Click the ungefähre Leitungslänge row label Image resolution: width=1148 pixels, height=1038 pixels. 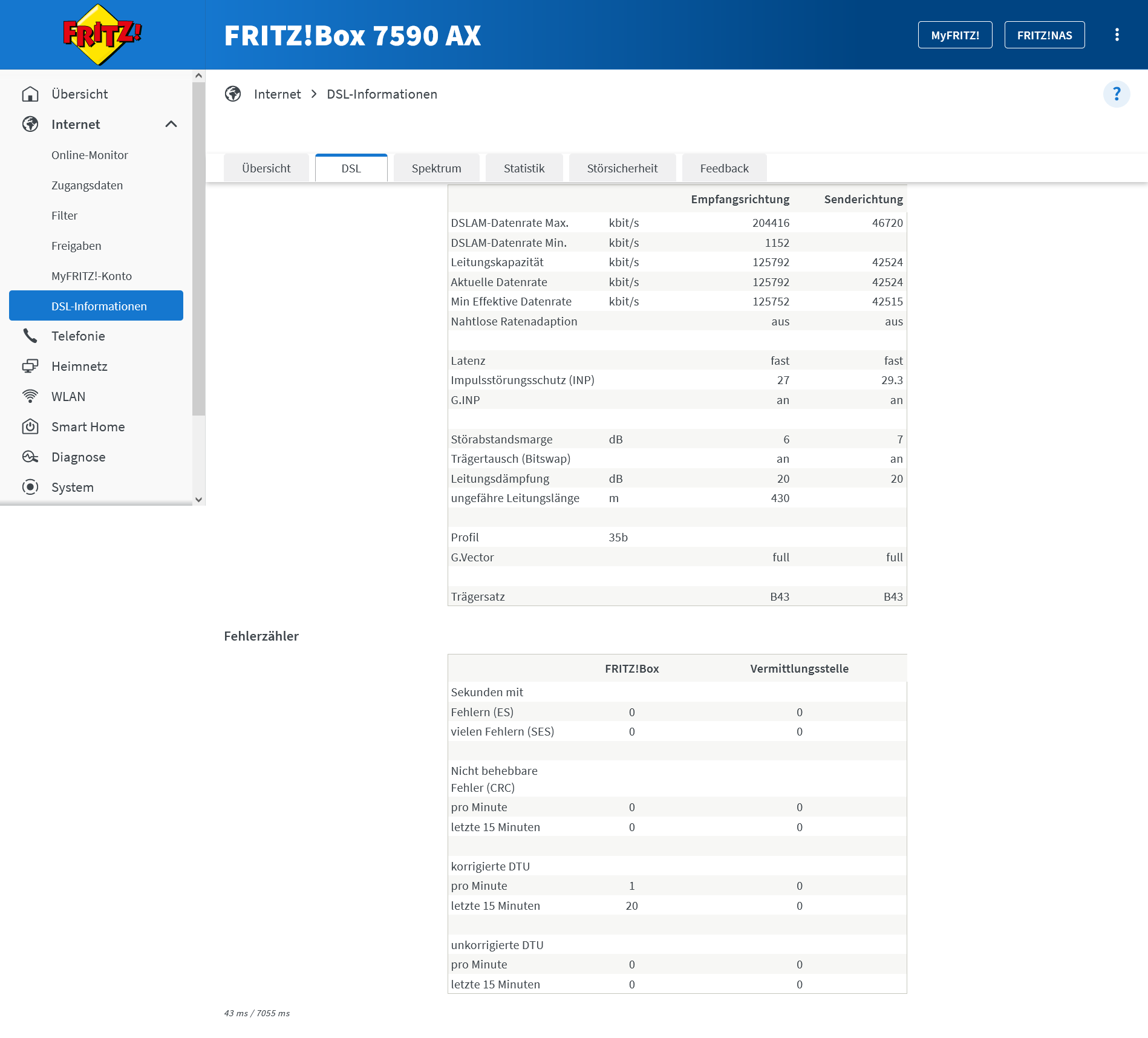click(x=515, y=498)
